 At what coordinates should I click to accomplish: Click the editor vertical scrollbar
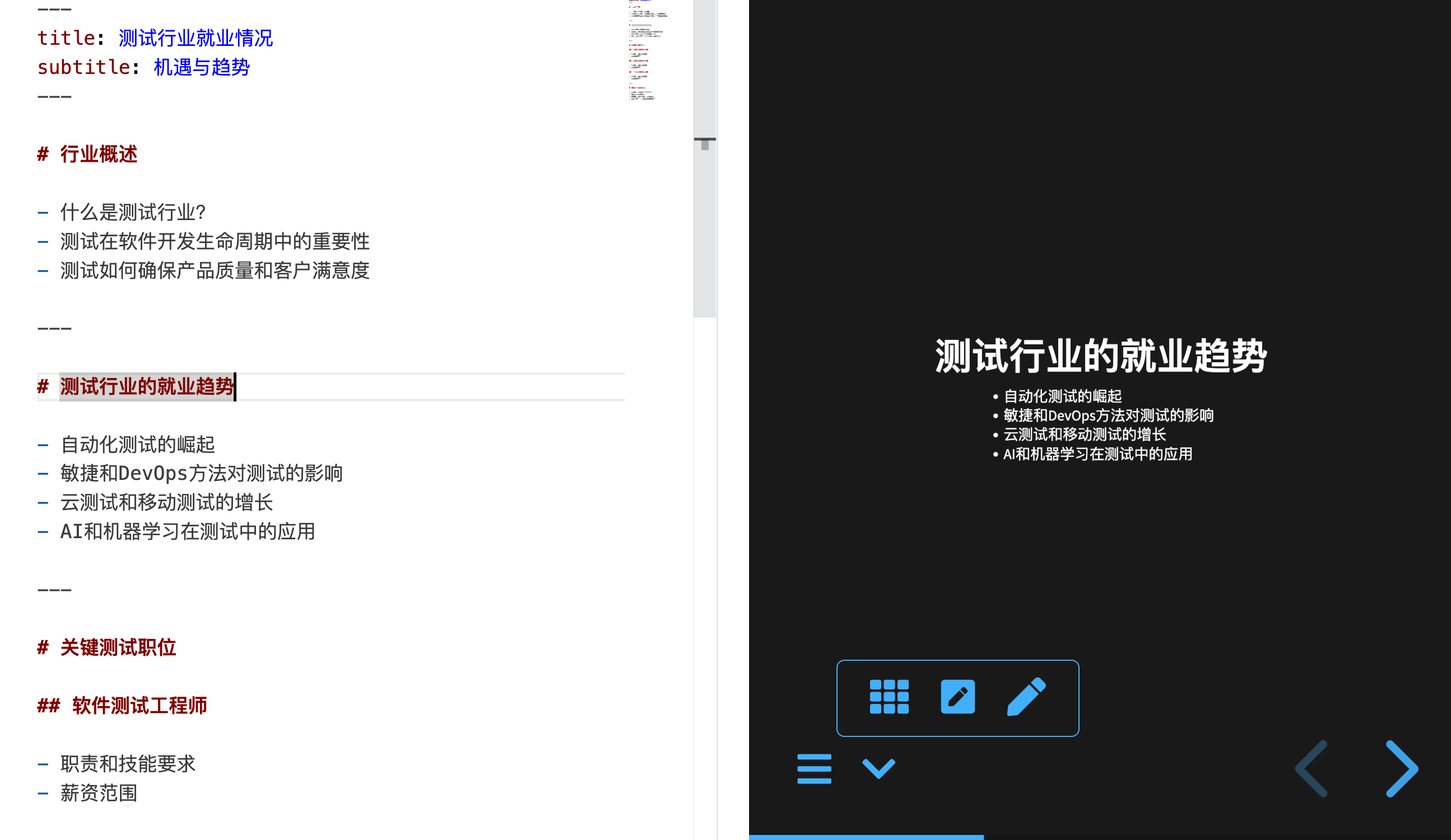click(705, 158)
